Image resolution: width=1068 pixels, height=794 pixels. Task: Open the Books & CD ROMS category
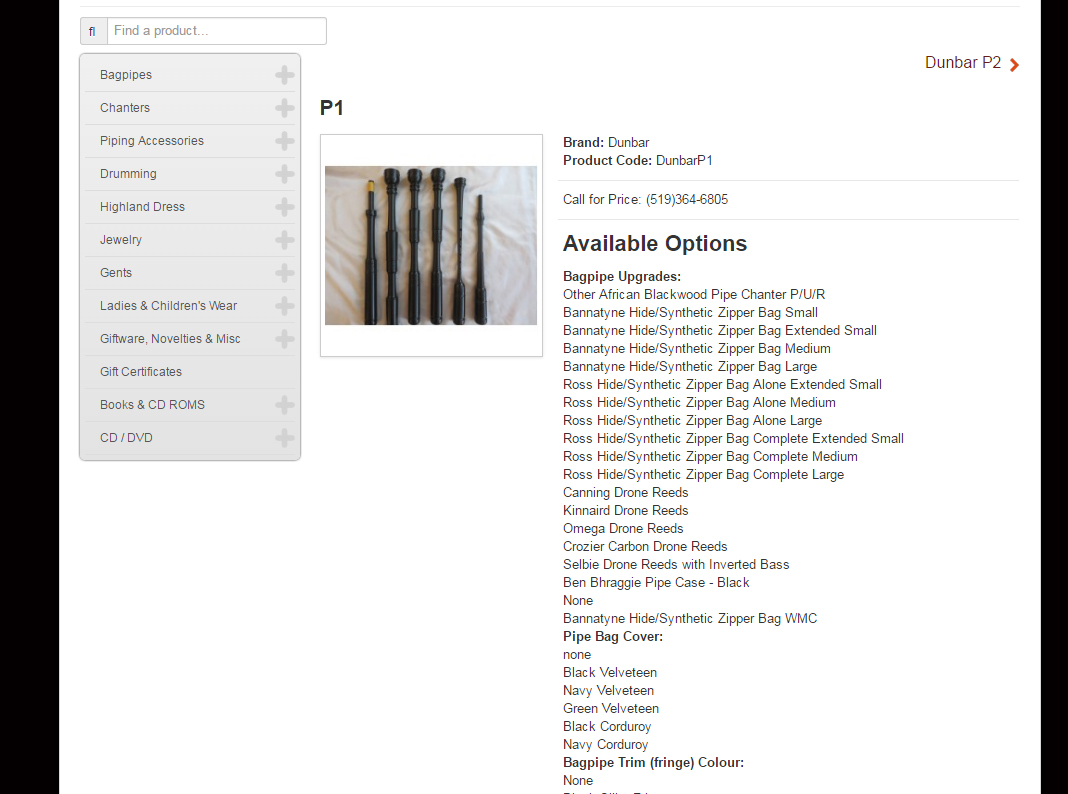tap(152, 405)
